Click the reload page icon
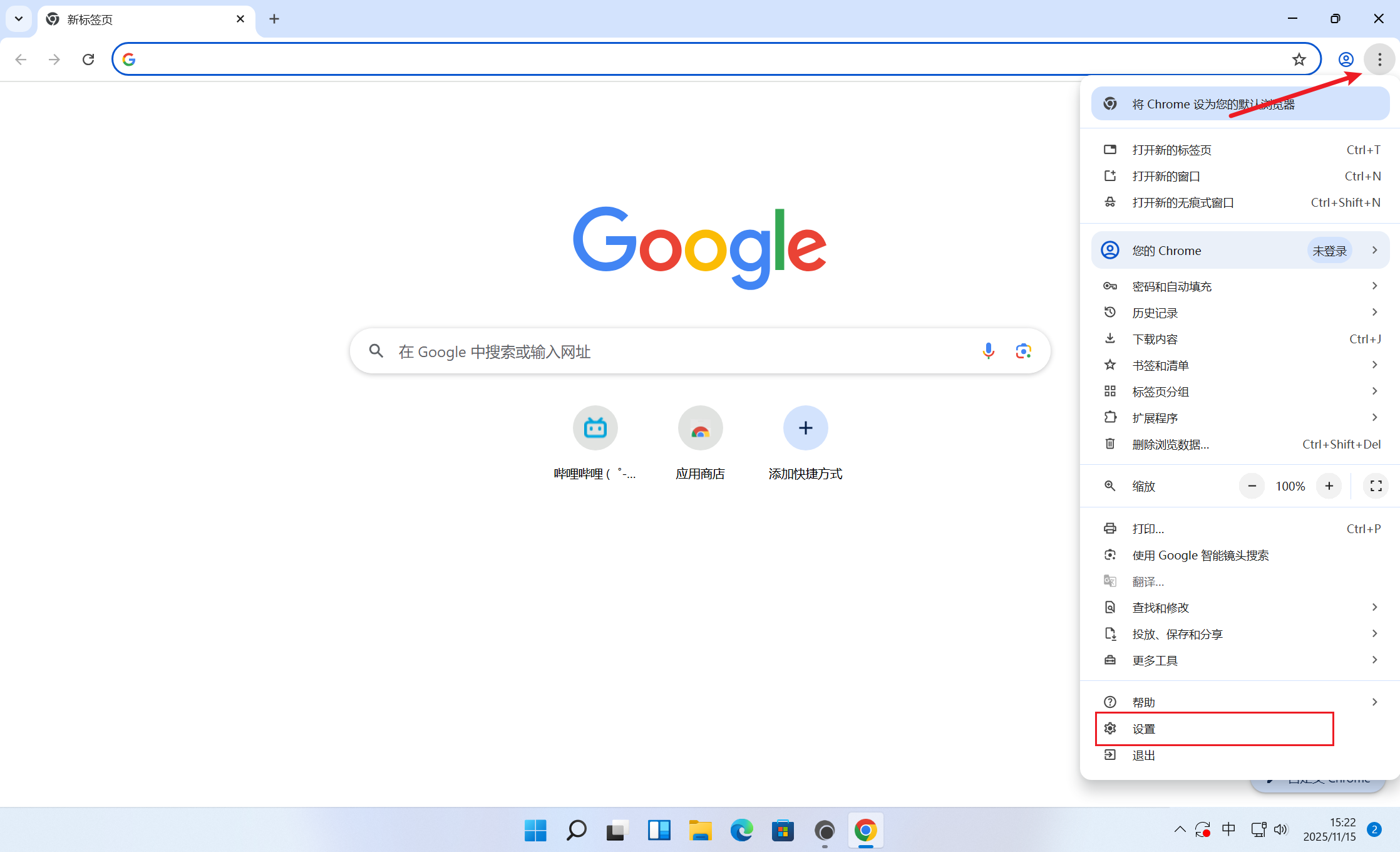Viewport: 1400px width, 852px height. (x=88, y=60)
